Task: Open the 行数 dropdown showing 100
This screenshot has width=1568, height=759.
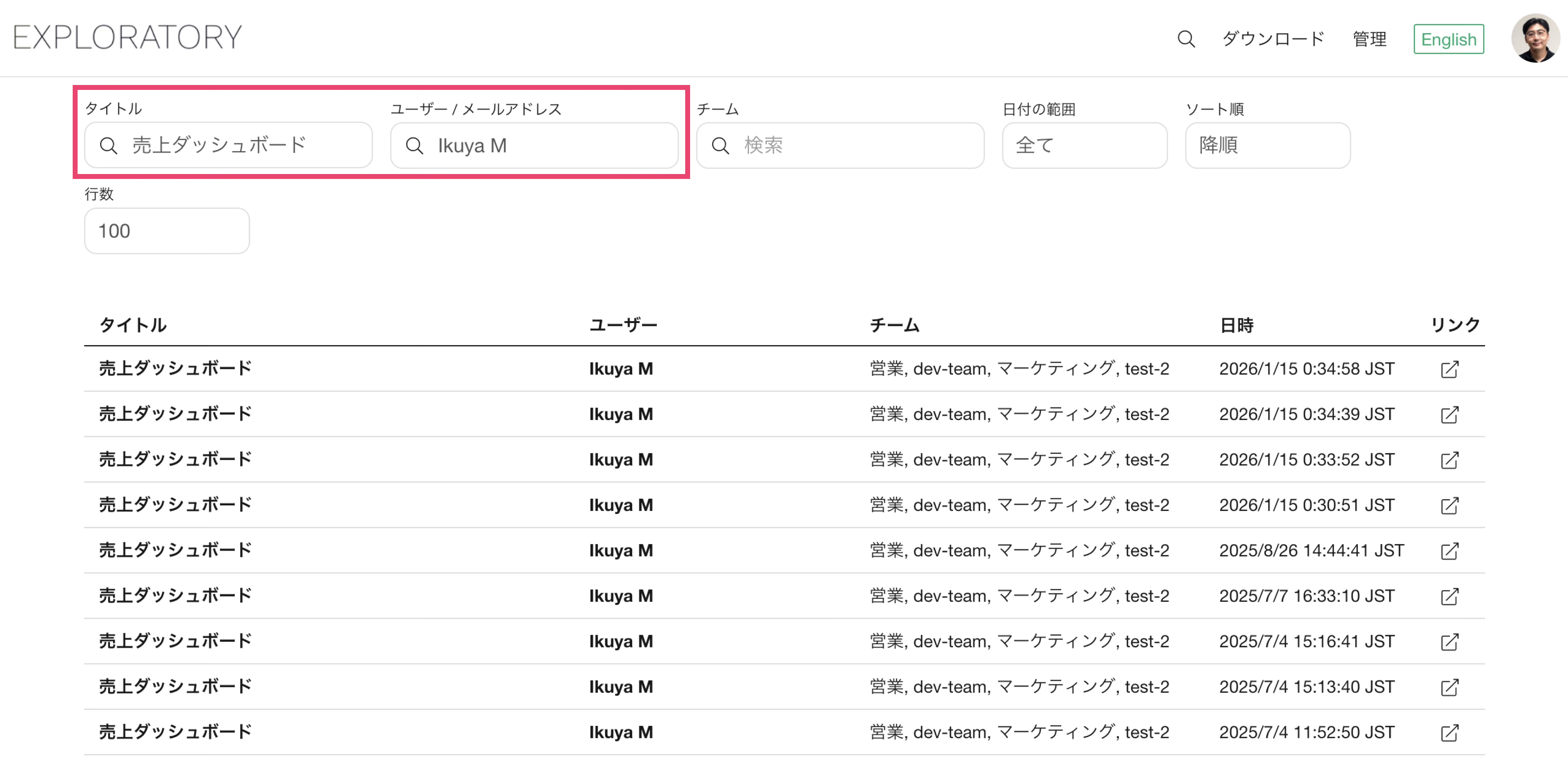Action: (167, 231)
